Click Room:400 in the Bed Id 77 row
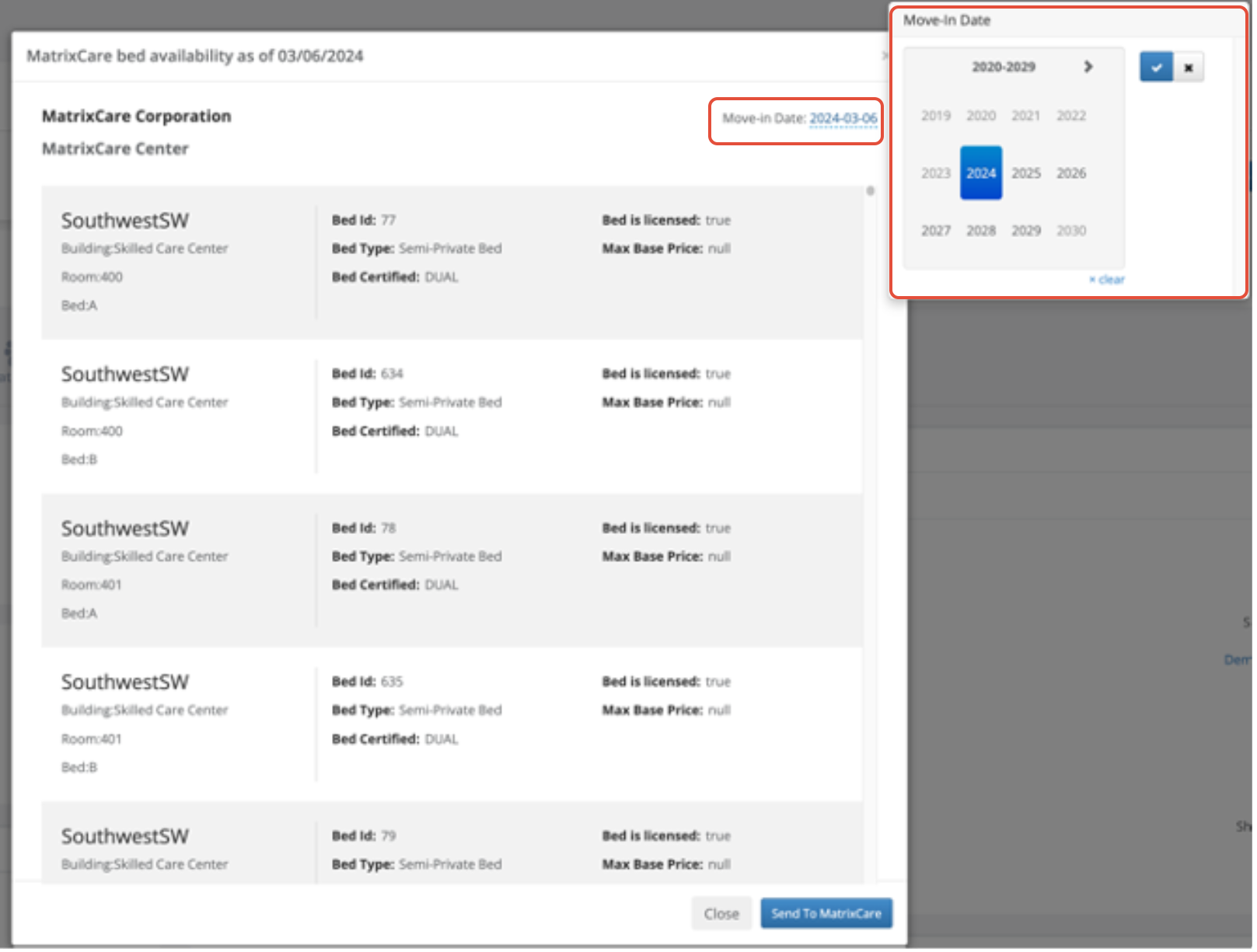 coord(92,278)
